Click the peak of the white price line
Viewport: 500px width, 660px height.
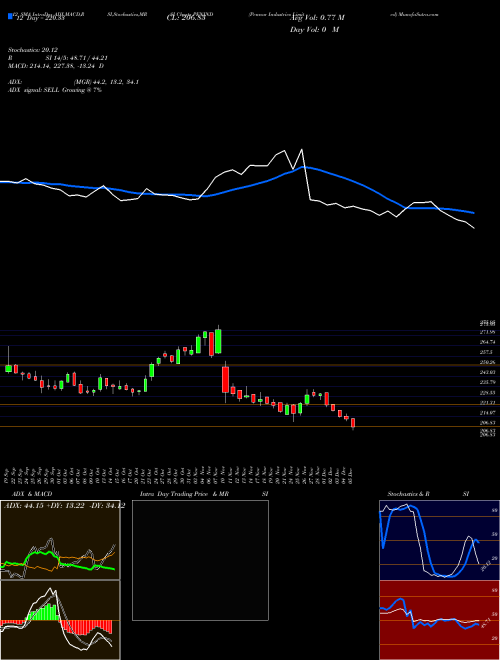(301, 149)
